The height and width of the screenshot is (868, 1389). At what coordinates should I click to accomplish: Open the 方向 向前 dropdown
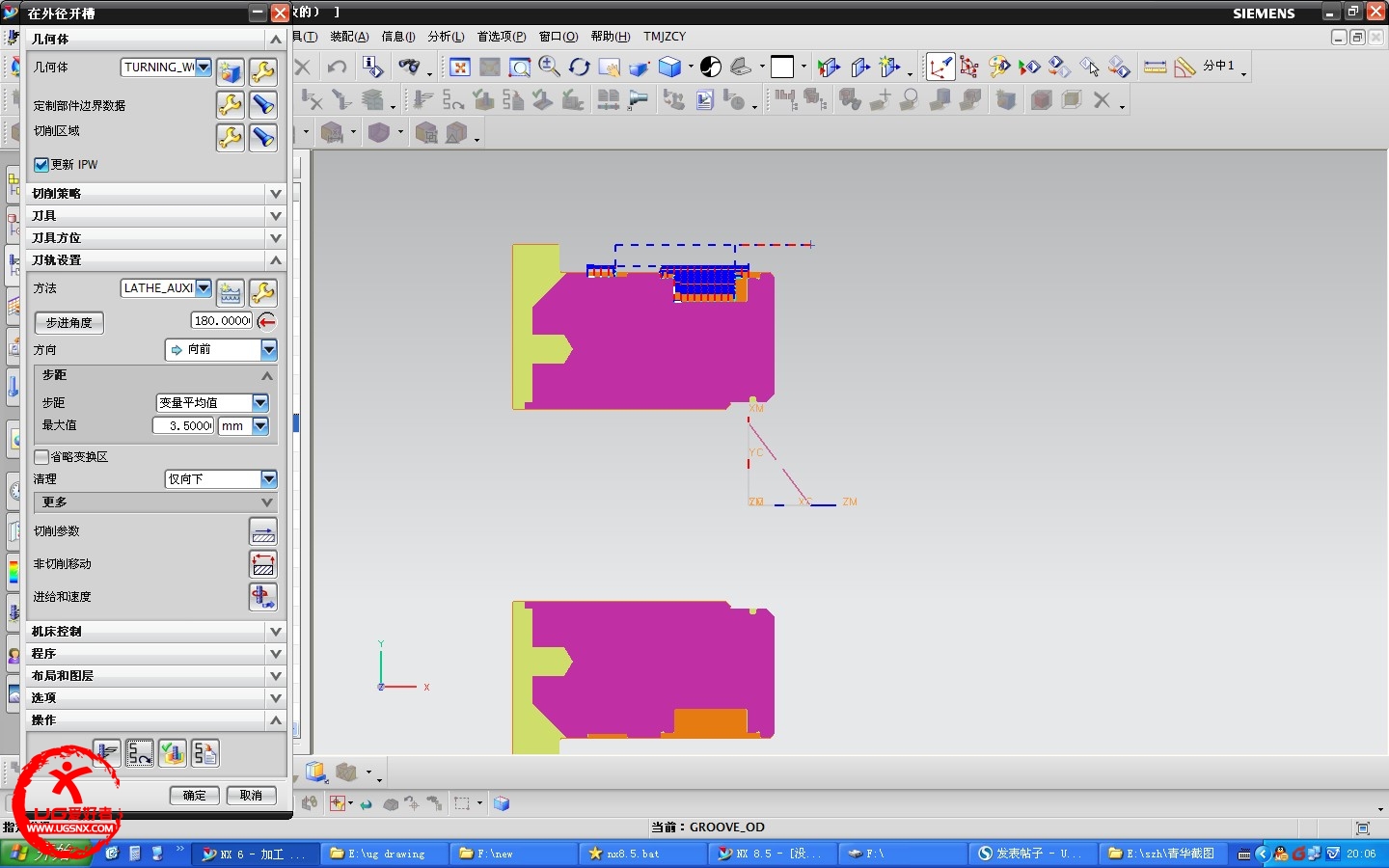[269, 350]
